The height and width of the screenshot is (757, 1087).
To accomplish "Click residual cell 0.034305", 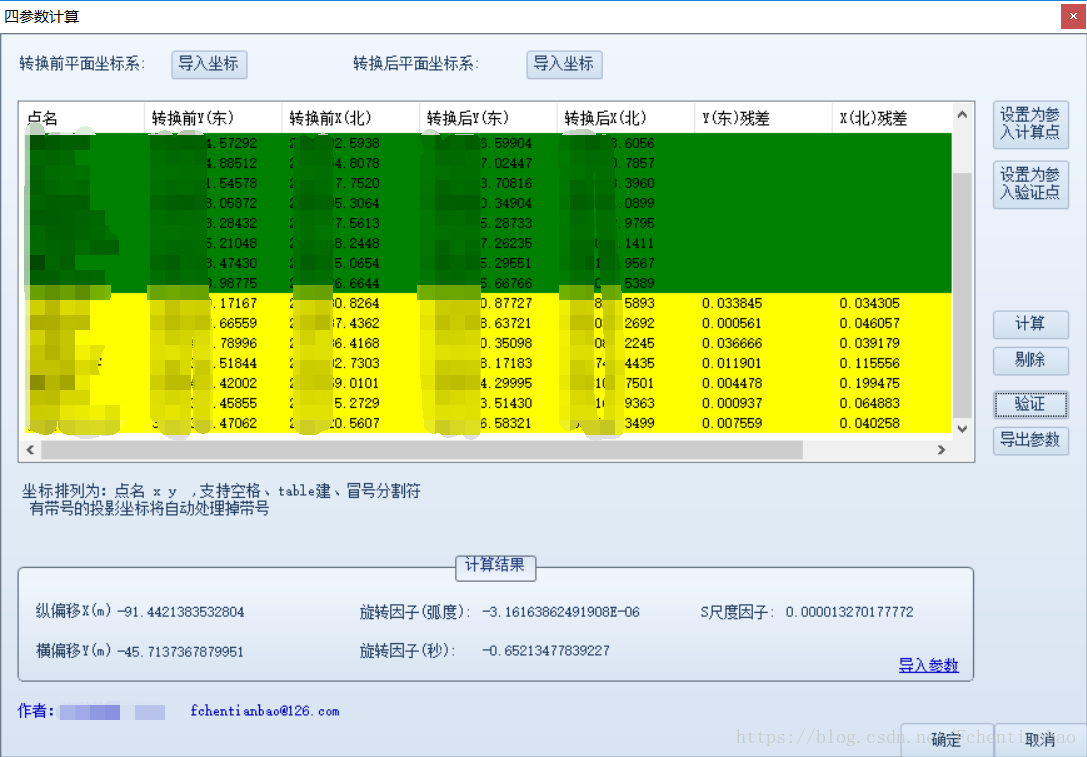I will tap(869, 304).
